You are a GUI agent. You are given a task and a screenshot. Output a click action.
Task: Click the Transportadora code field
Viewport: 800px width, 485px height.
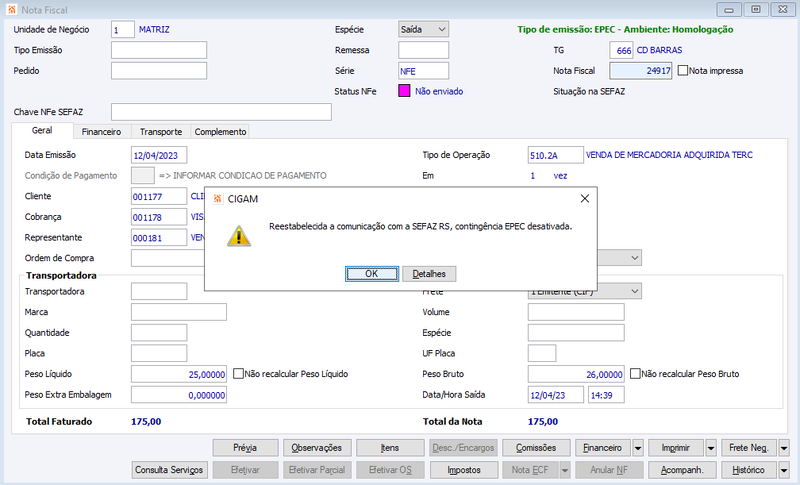tap(159, 292)
